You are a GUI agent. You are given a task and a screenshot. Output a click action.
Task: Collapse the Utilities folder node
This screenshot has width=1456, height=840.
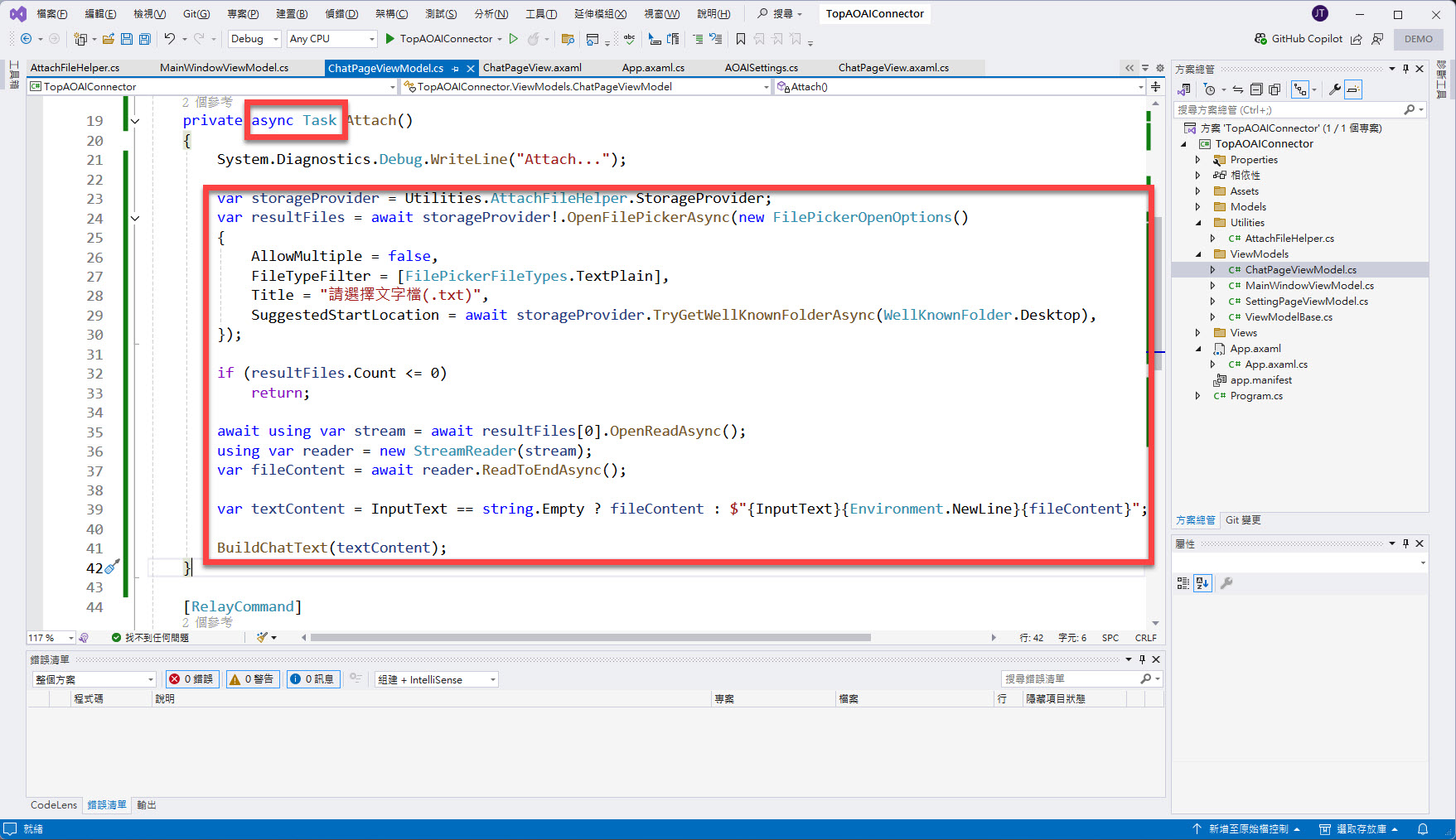click(1197, 223)
